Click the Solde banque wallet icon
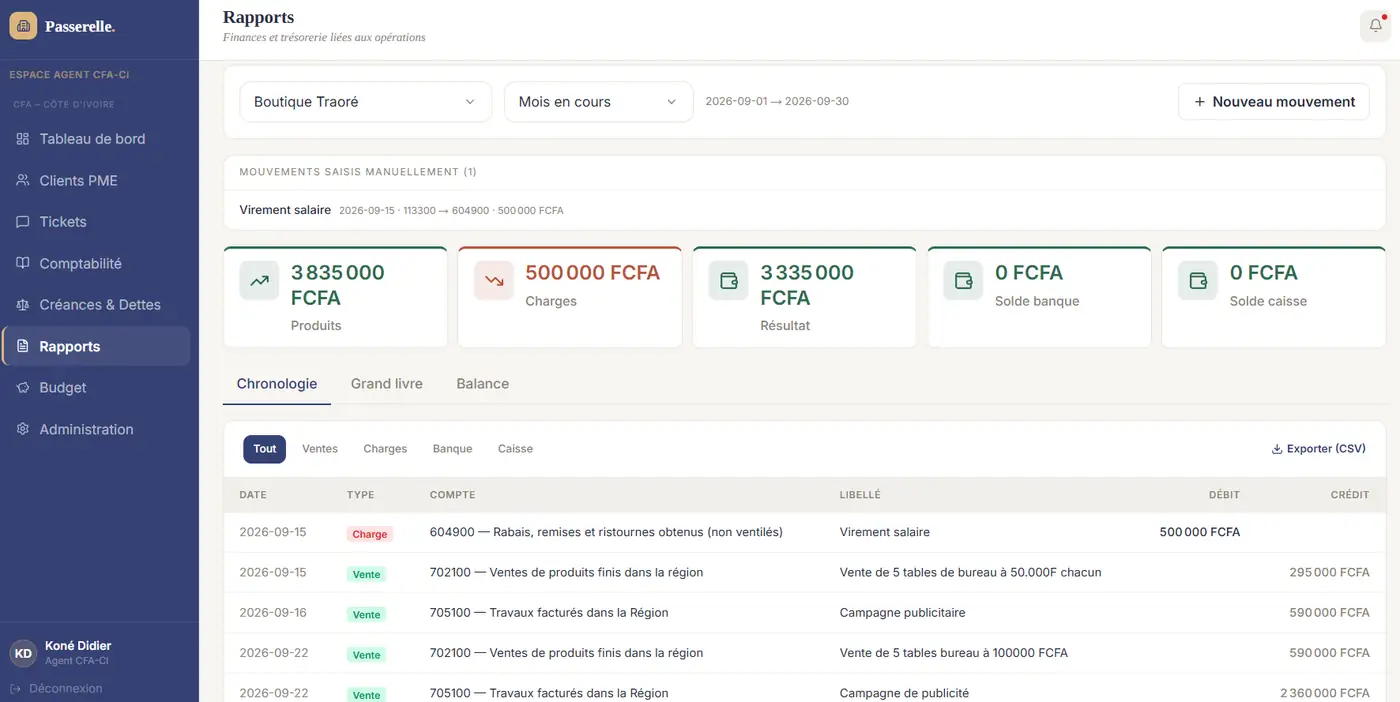This screenshot has width=1400, height=702. (964, 281)
